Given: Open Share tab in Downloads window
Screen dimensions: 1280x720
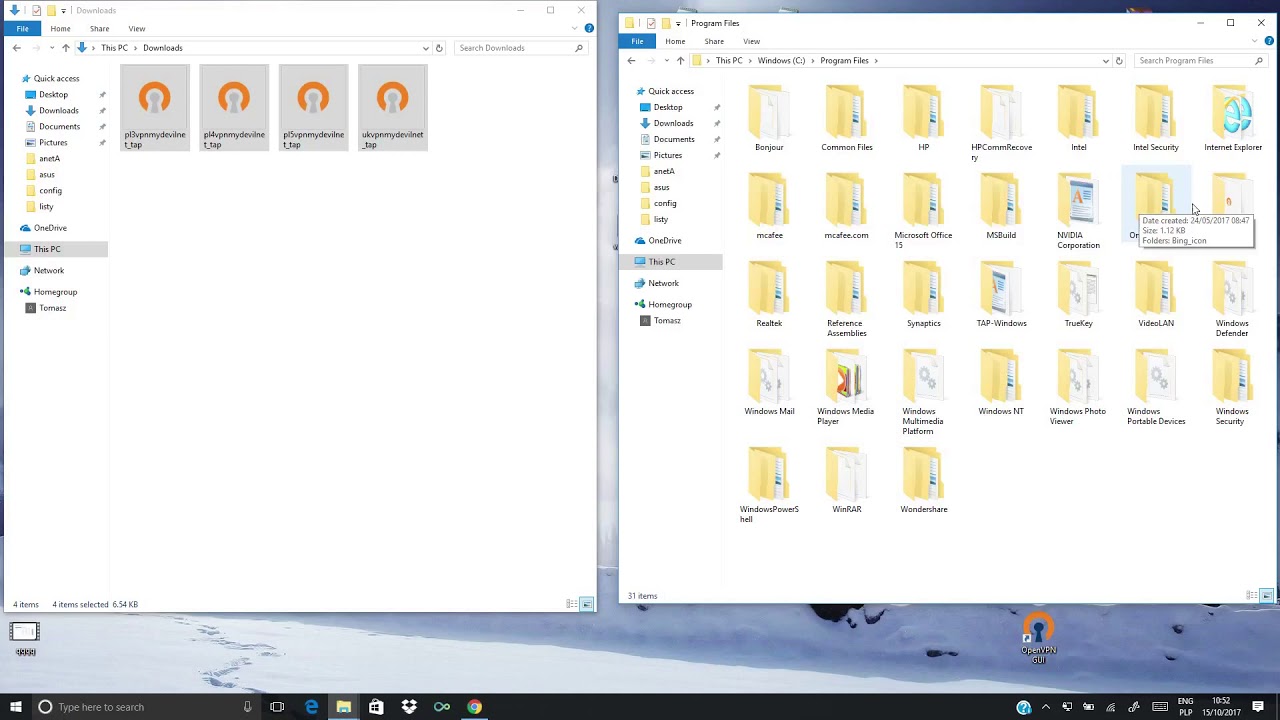Looking at the screenshot, I should [x=99, y=28].
